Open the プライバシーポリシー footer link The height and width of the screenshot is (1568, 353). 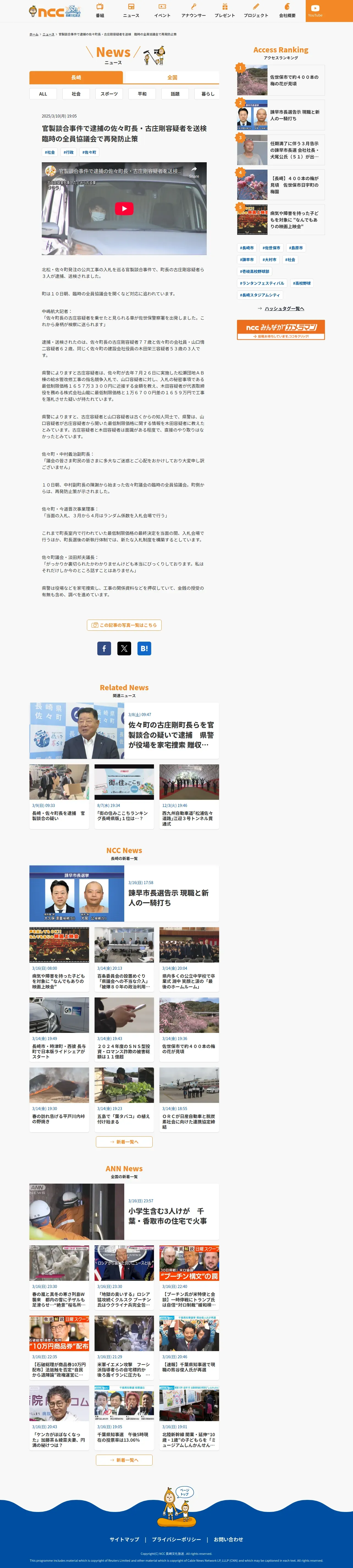[x=176, y=1539]
